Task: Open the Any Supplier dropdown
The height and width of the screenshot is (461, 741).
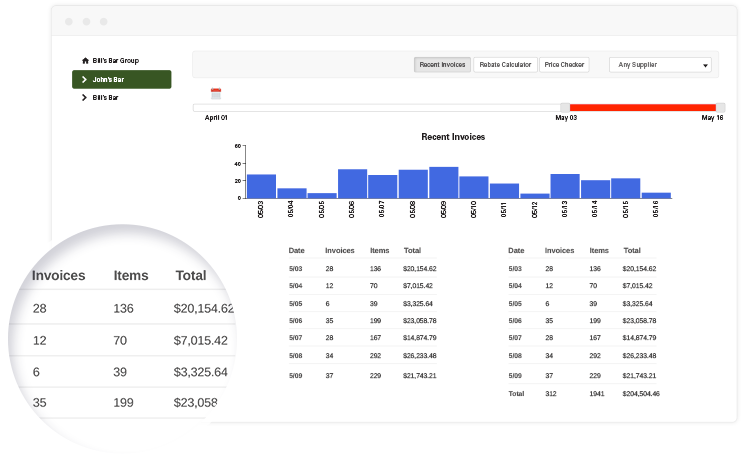Action: coord(662,65)
